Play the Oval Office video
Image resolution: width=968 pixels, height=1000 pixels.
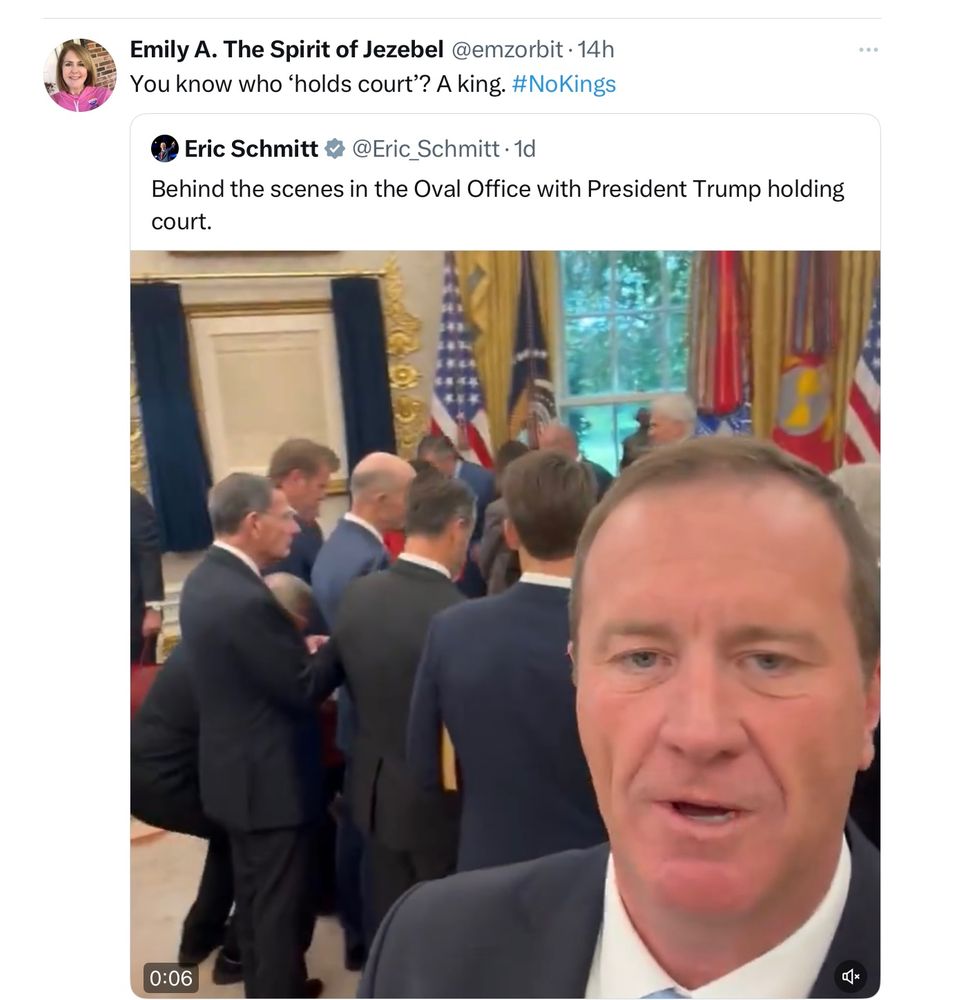click(505, 624)
